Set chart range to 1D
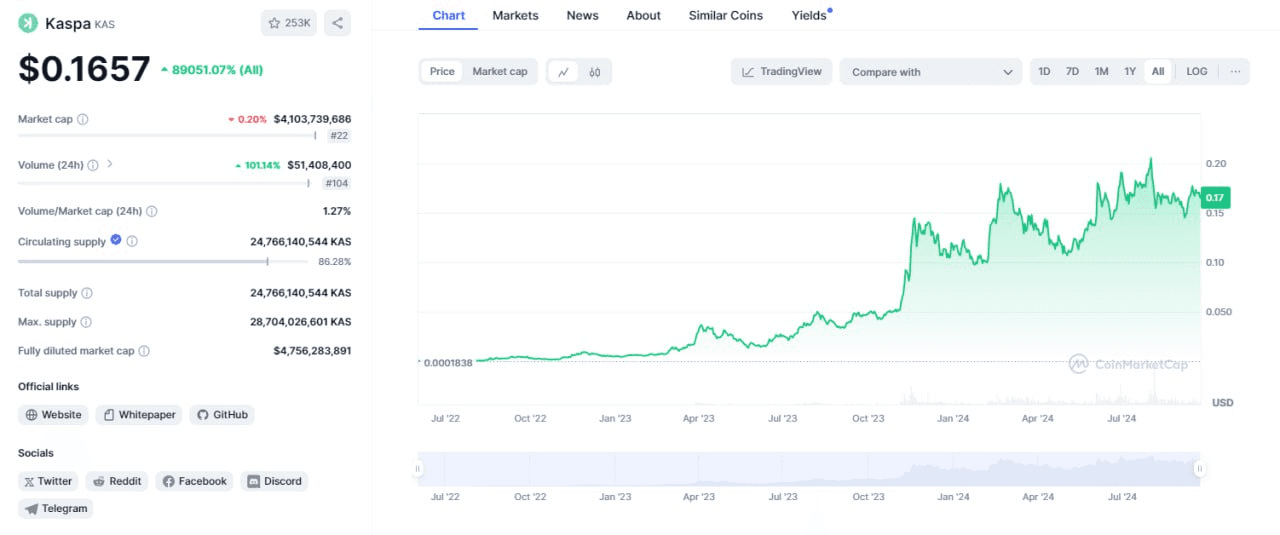The height and width of the screenshot is (535, 1280). tap(1044, 72)
